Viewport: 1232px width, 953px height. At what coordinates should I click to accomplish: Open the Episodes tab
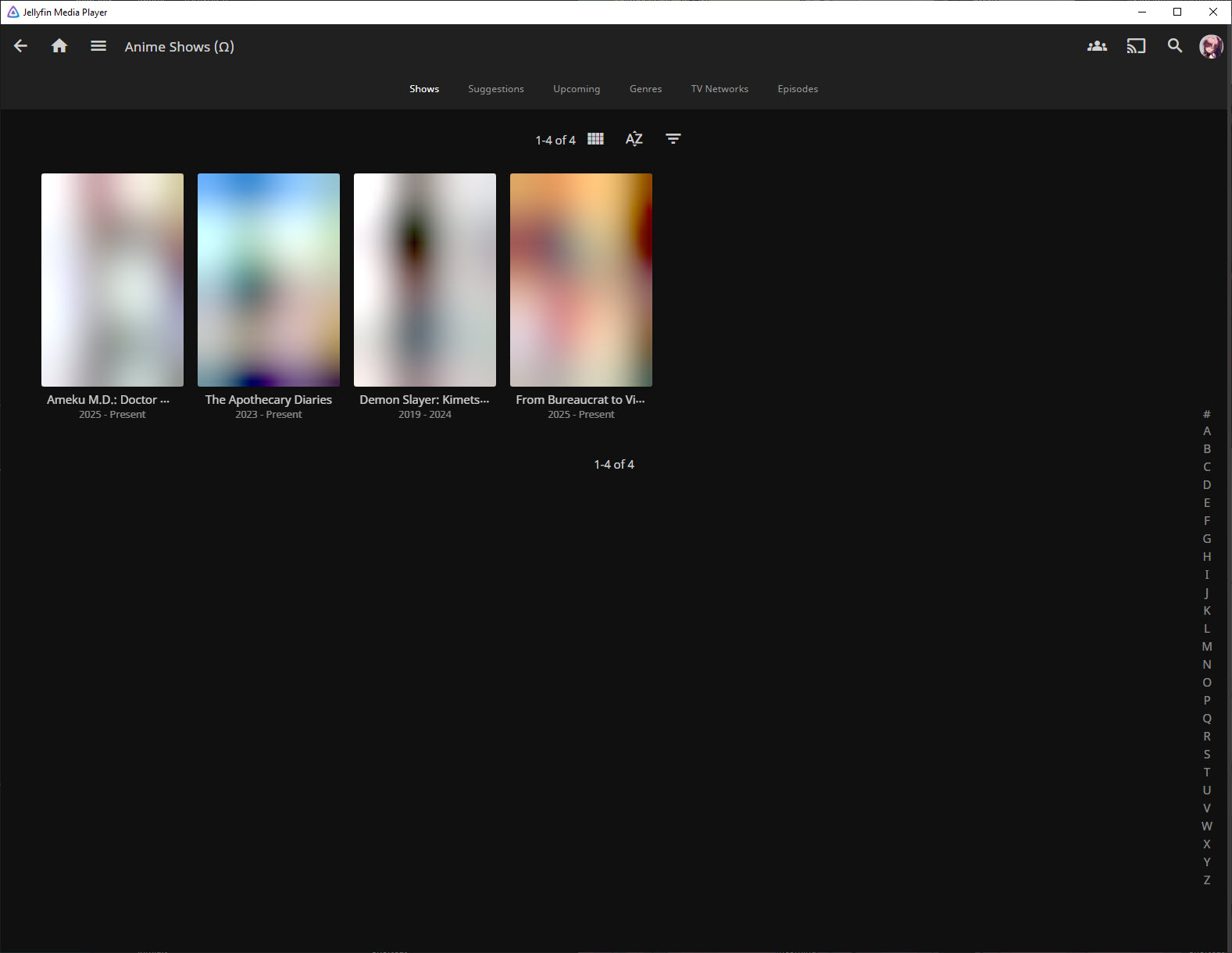798,89
